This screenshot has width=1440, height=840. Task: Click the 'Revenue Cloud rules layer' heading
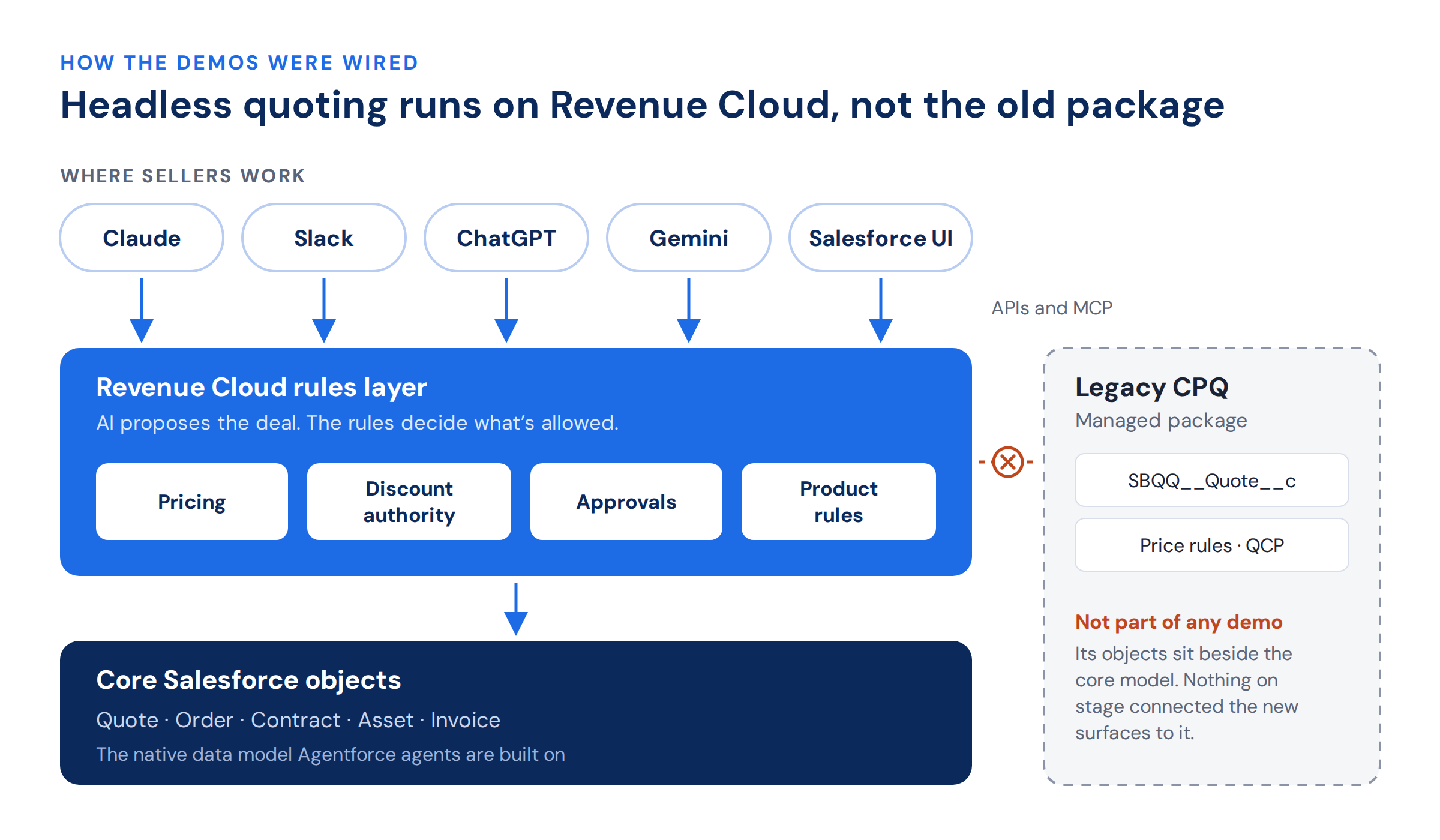coord(262,388)
